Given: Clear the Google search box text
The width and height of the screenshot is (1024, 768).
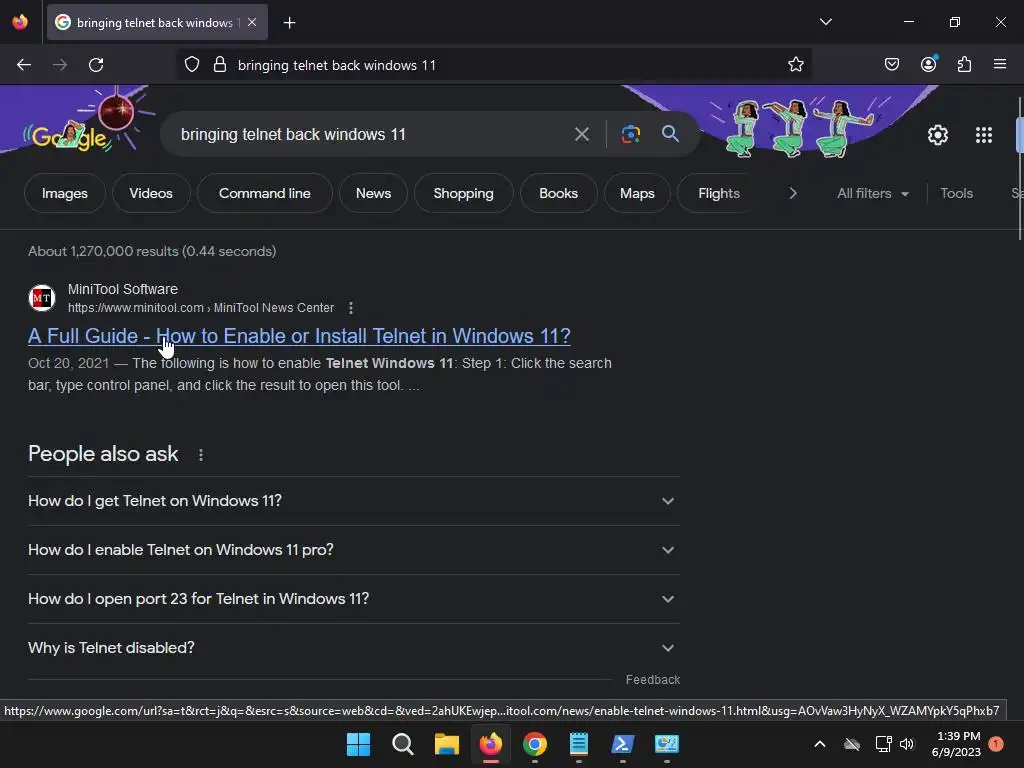Looking at the screenshot, I should pyautogui.click(x=581, y=135).
